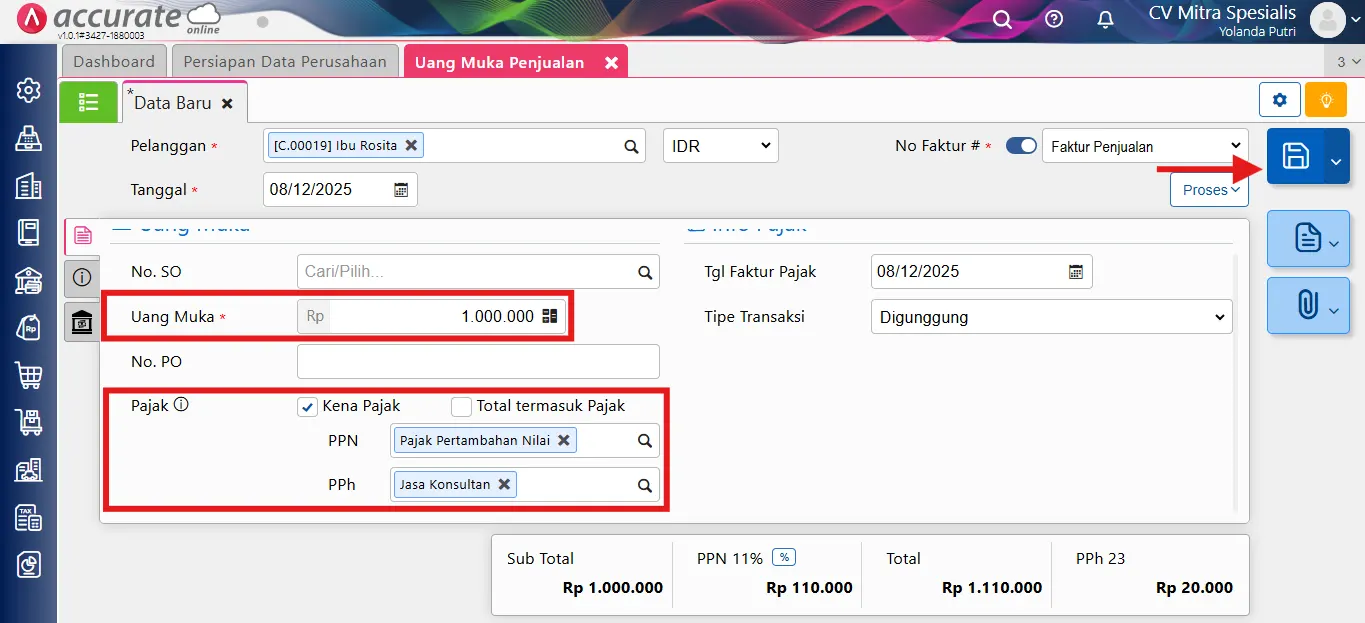Open the Faktur Penjualan numbering dropdown
Screen dimensions: 1365x623
(1144, 146)
